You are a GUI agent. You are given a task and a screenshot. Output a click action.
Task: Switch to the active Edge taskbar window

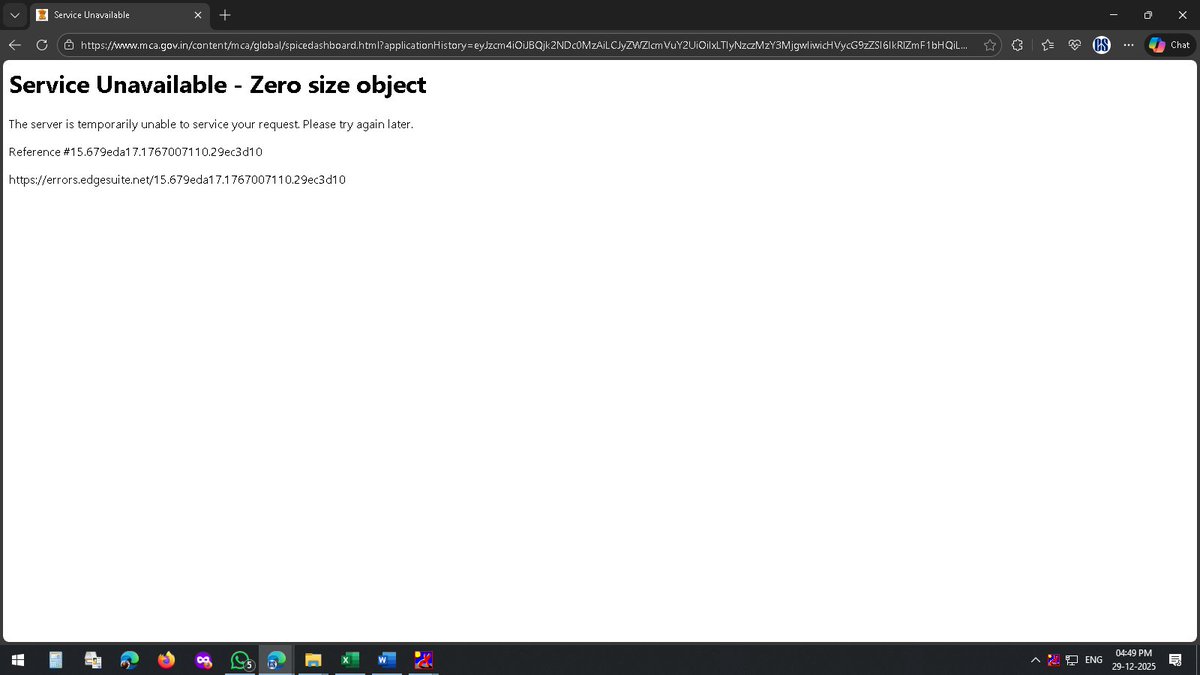click(x=276, y=660)
